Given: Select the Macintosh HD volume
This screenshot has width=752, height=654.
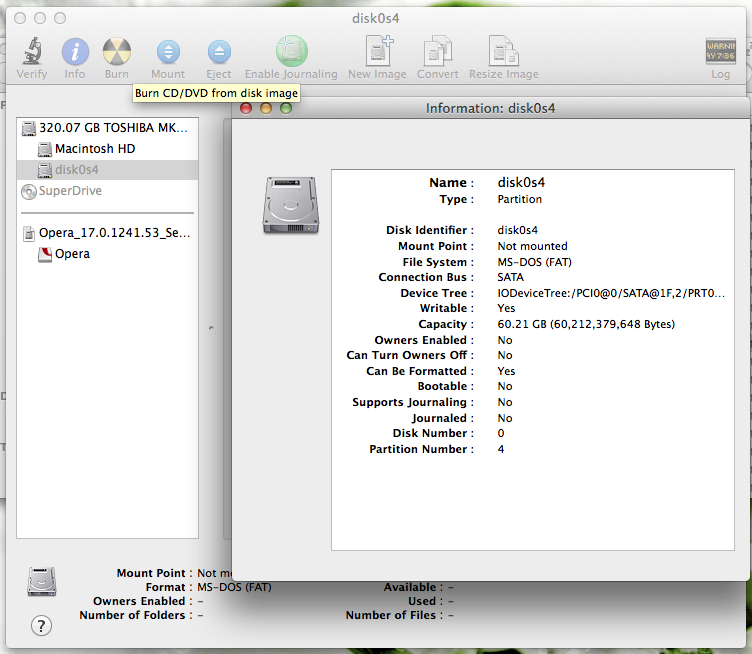Looking at the screenshot, I should 107,149.
